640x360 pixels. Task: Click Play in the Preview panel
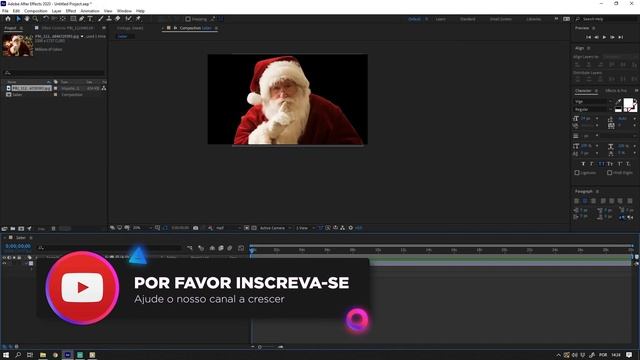(x=604, y=37)
